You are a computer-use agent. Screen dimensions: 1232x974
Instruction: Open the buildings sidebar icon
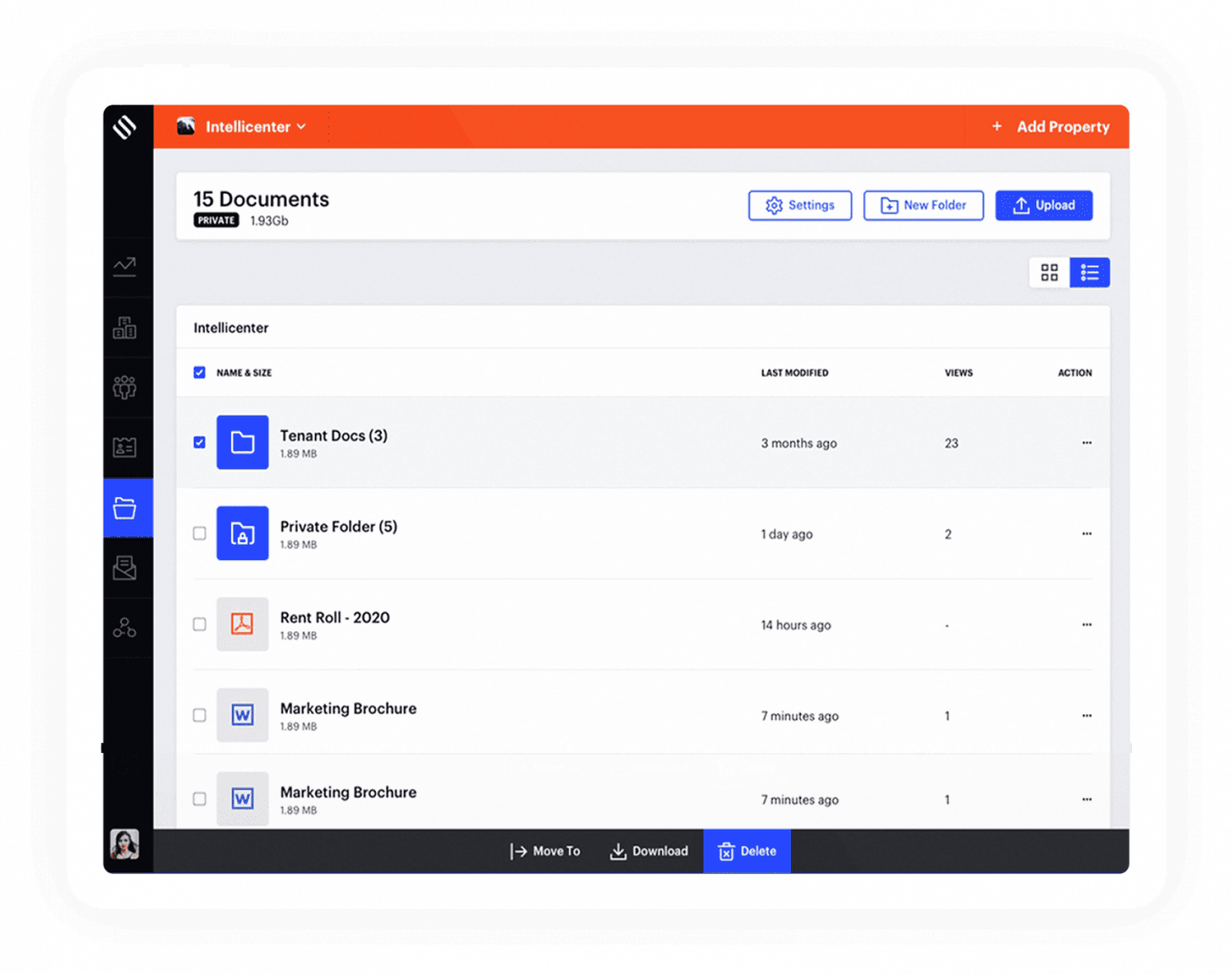(125, 327)
